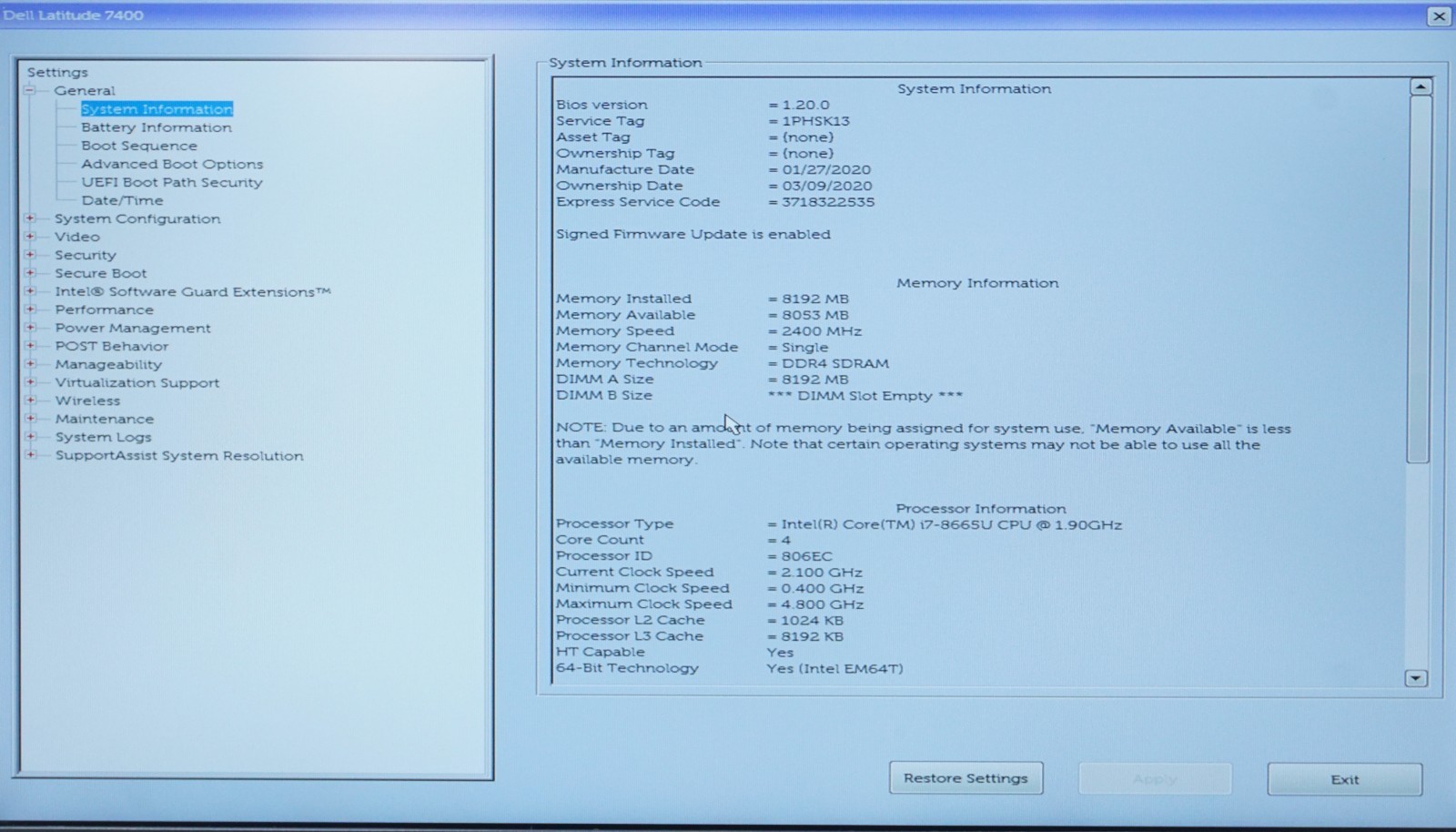The width and height of the screenshot is (1456, 832).
Task: Click the Restore Settings button
Action: tap(966, 778)
